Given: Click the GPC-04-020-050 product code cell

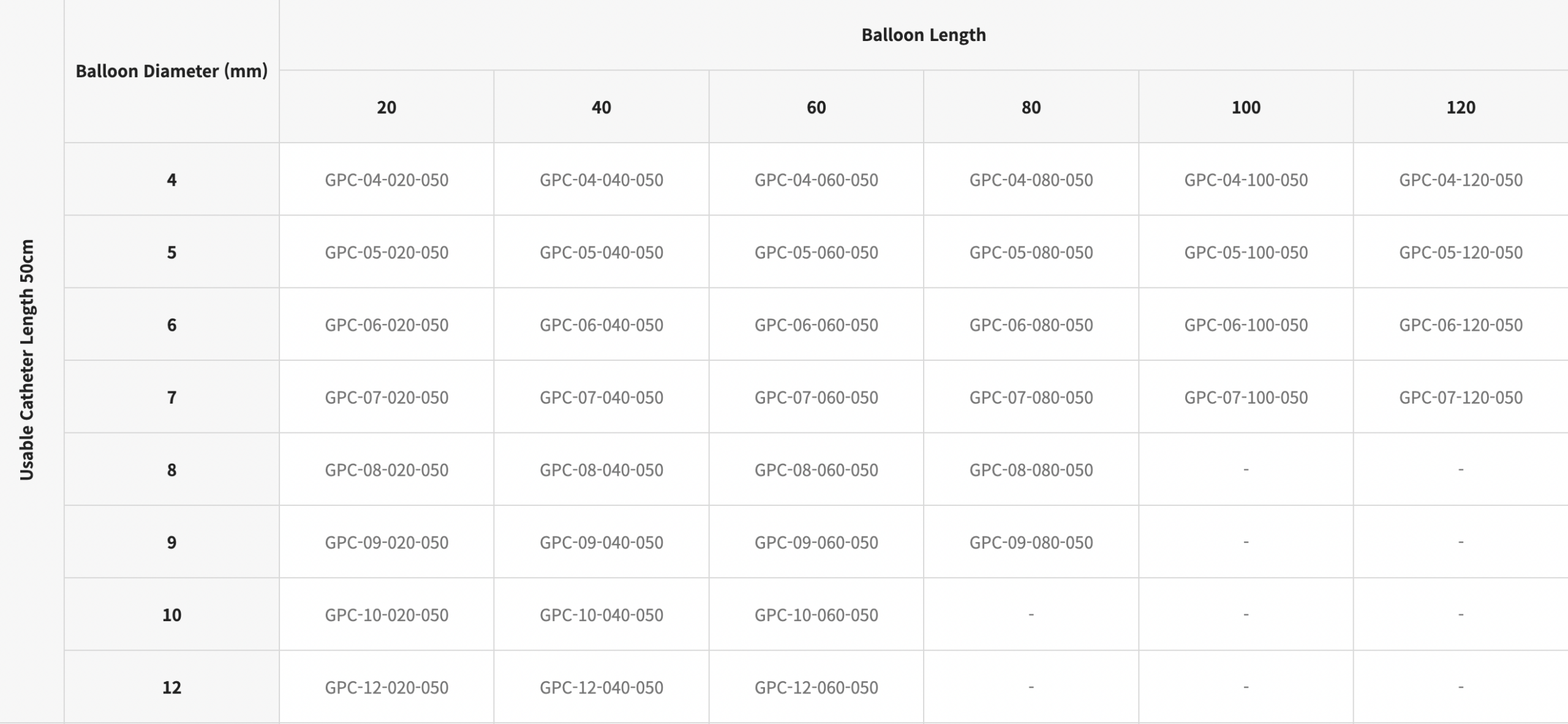Looking at the screenshot, I should pos(386,179).
